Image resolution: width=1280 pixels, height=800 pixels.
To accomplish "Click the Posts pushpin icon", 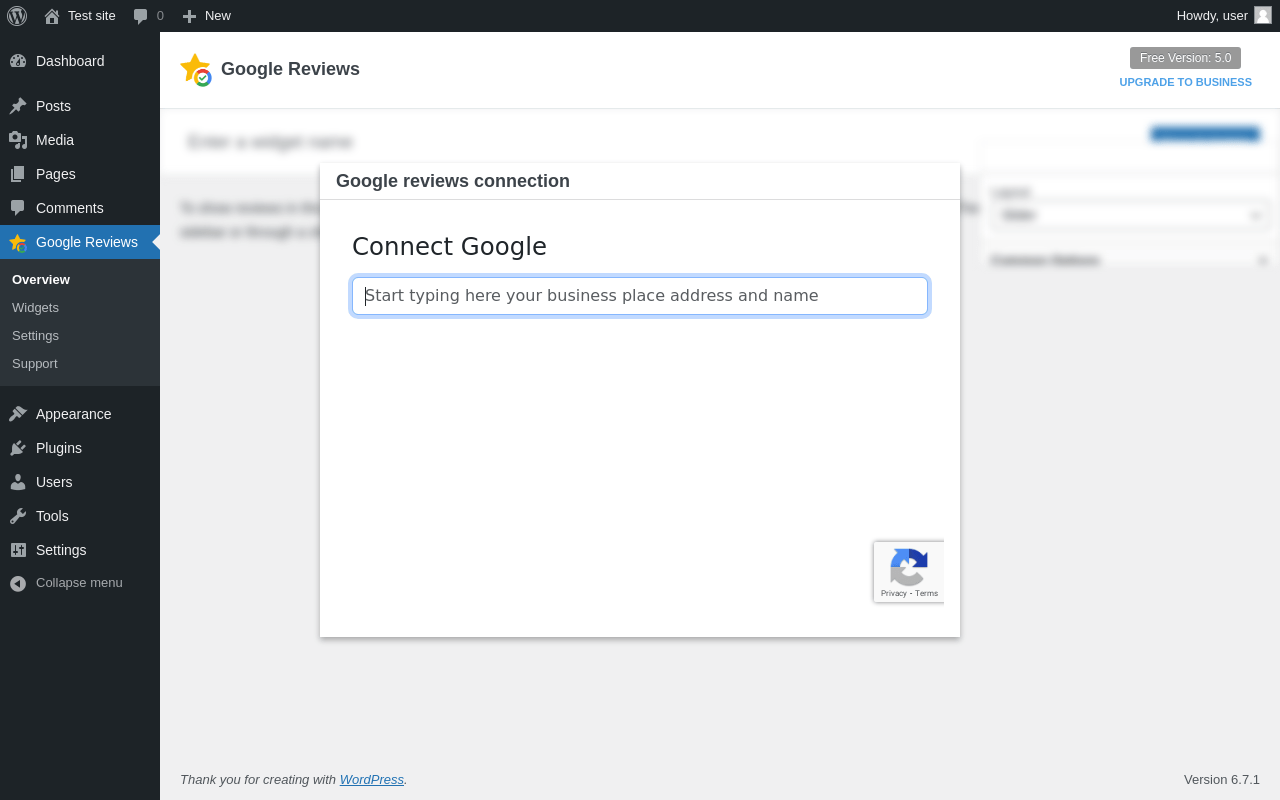I will click(x=18, y=106).
